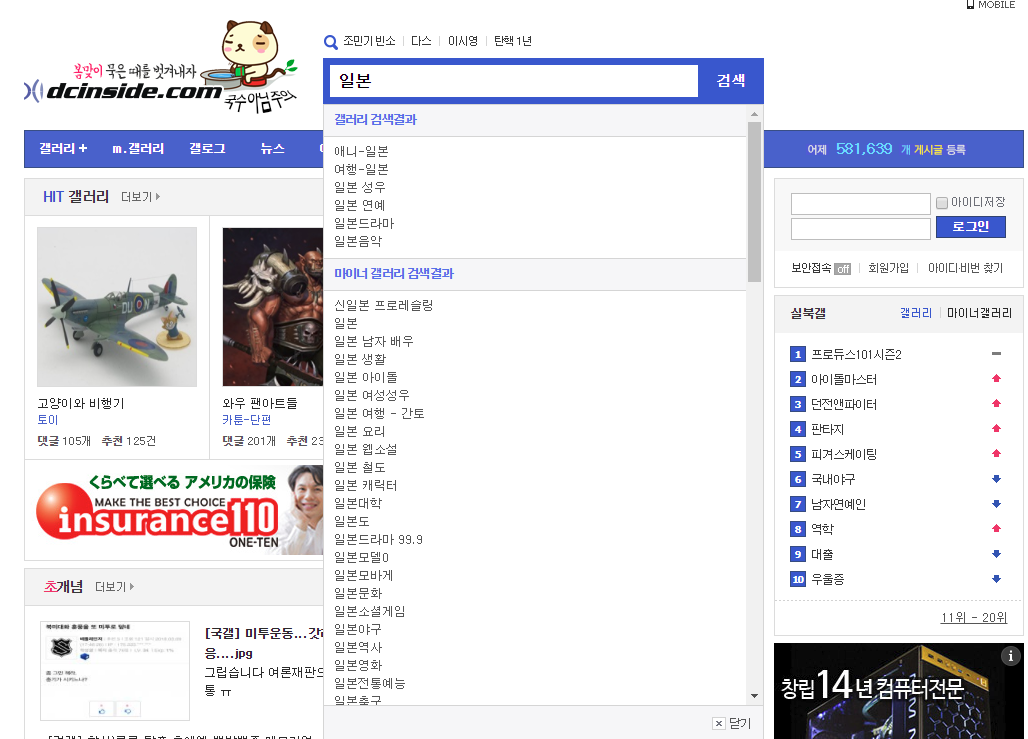The height and width of the screenshot is (739, 1028).
Task: Click the dcinside.com logo
Action: coord(124,91)
